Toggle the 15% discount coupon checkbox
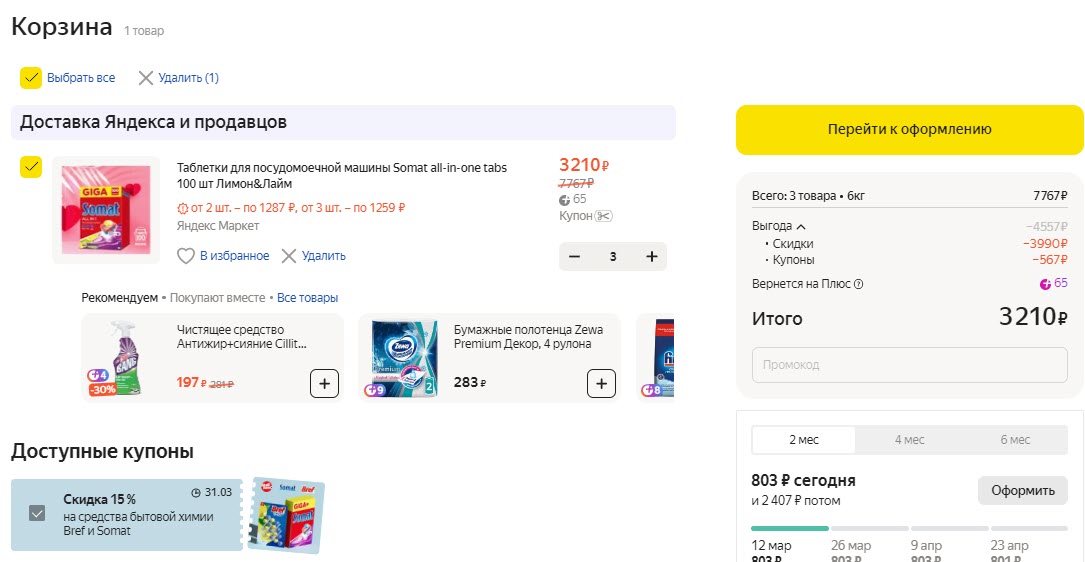1085x562 pixels. point(37,513)
